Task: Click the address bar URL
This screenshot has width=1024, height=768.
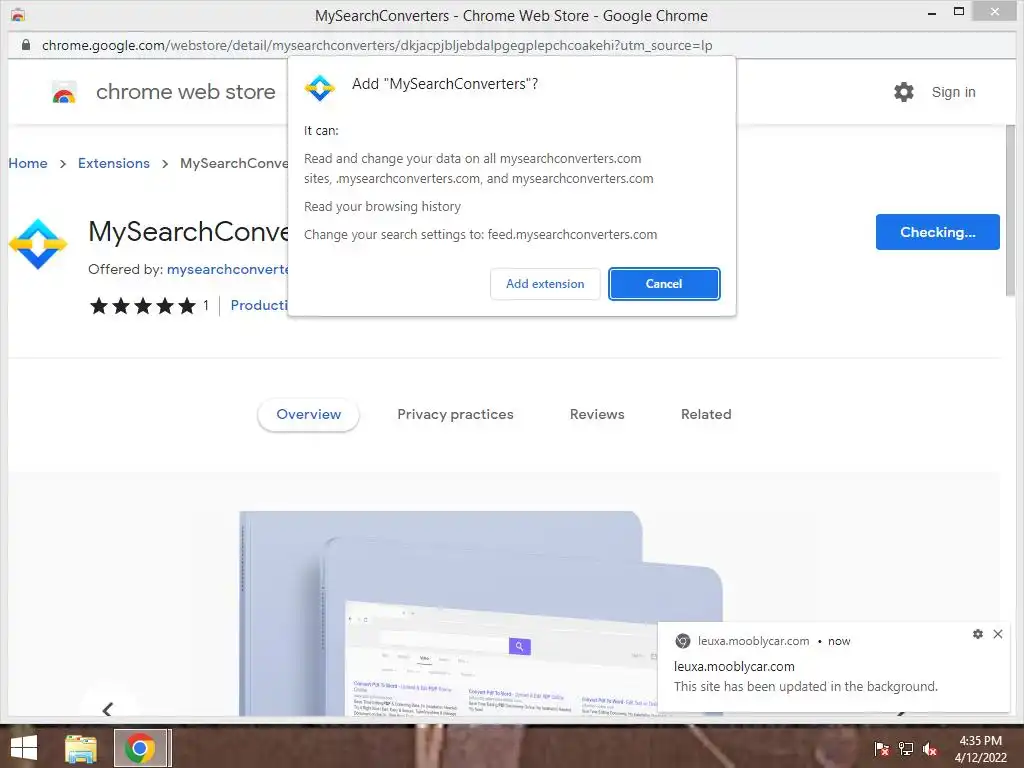Action: pos(377,45)
